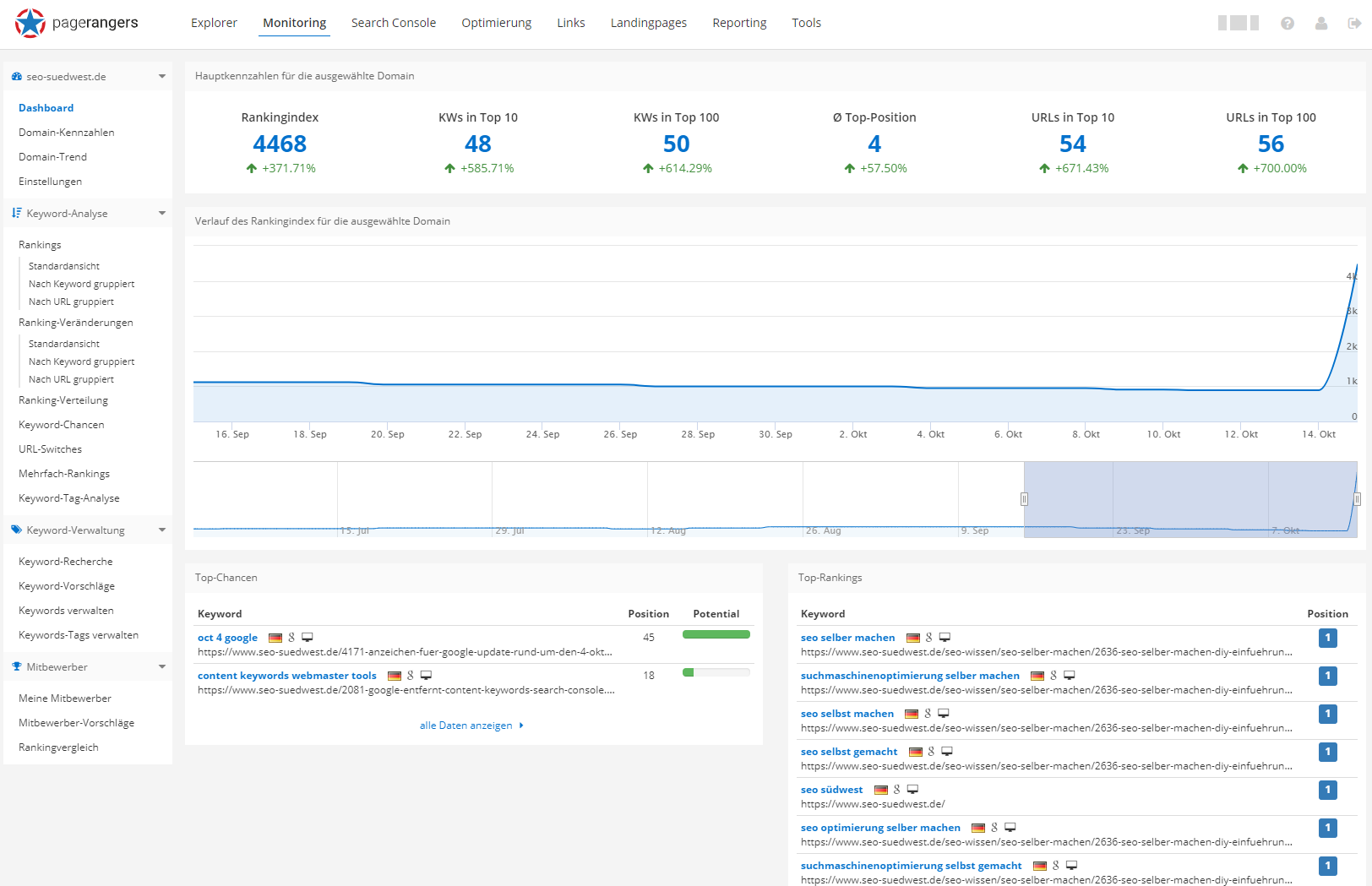This screenshot has height=886, width=1372.
Task: Click the position 1 badge for 'seo südwest'
Action: (x=1327, y=790)
